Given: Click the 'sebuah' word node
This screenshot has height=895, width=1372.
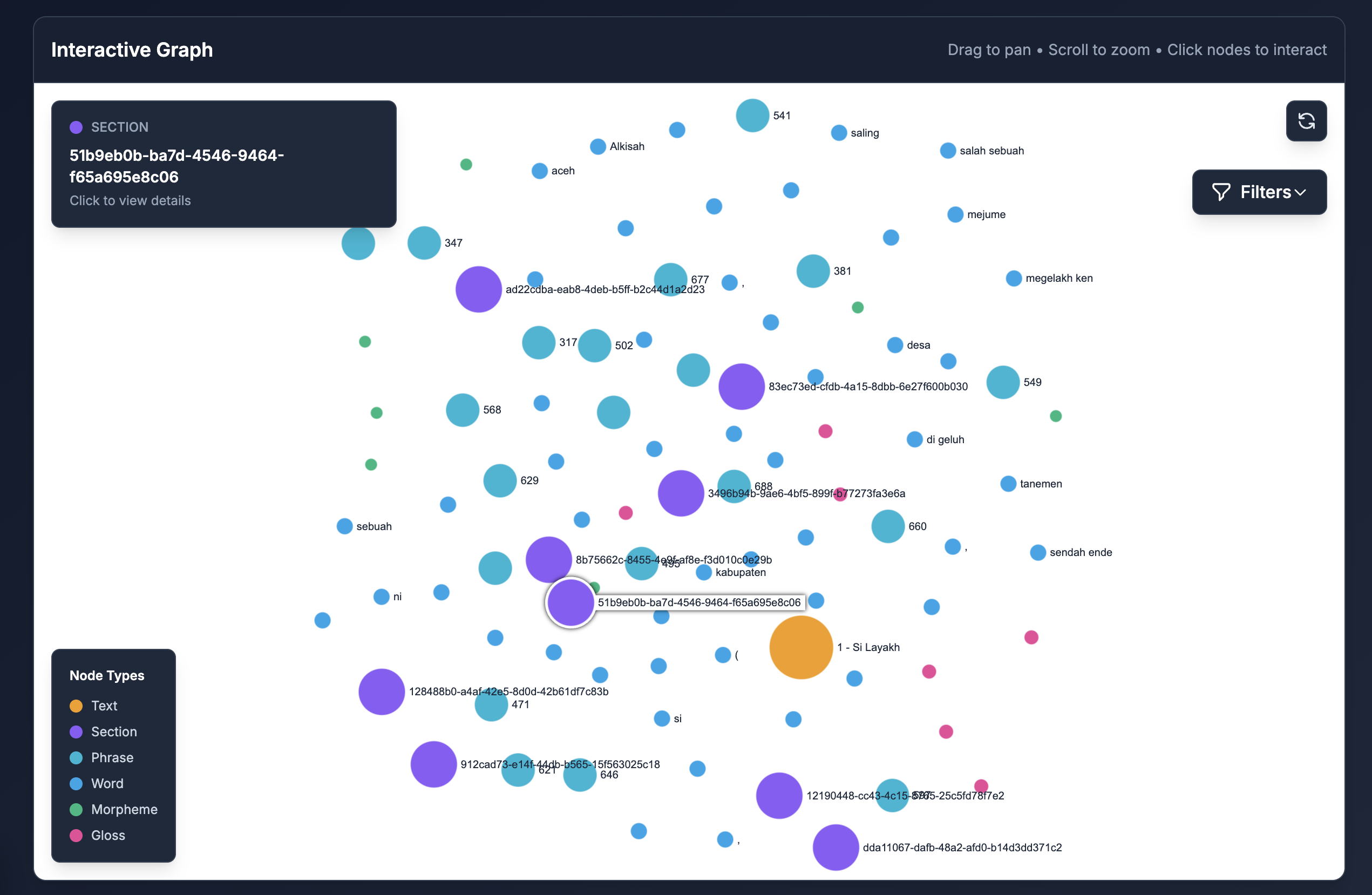Looking at the screenshot, I should [344, 526].
